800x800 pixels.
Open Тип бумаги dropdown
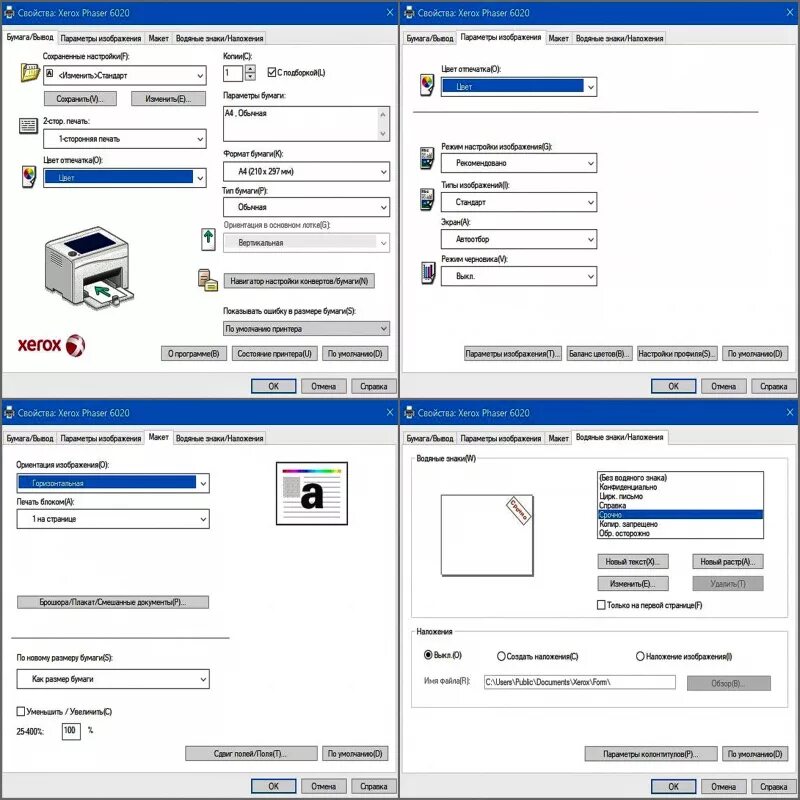[x=306, y=207]
